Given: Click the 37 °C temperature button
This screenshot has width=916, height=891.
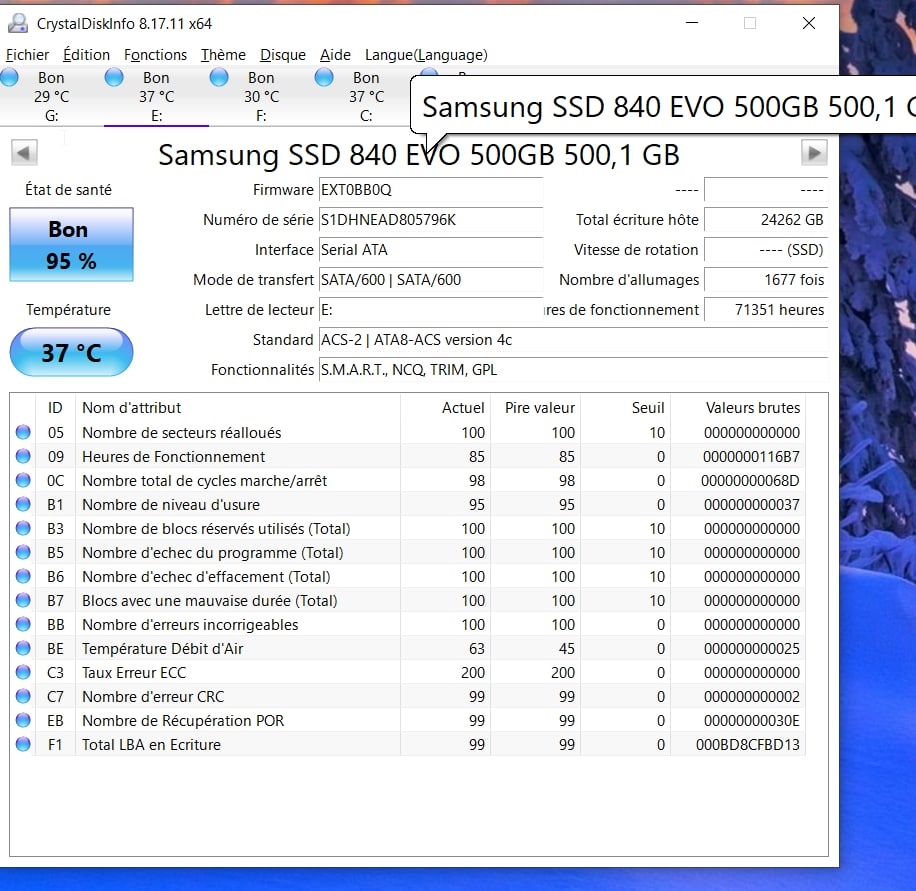Looking at the screenshot, I should point(71,352).
